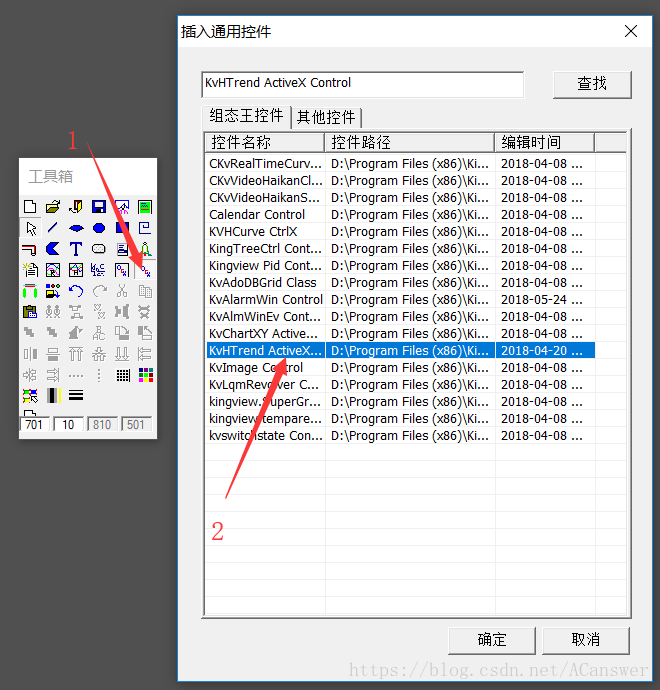Click the KvHTrend ActiveX Control text field
The height and width of the screenshot is (690, 660).
[363, 84]
